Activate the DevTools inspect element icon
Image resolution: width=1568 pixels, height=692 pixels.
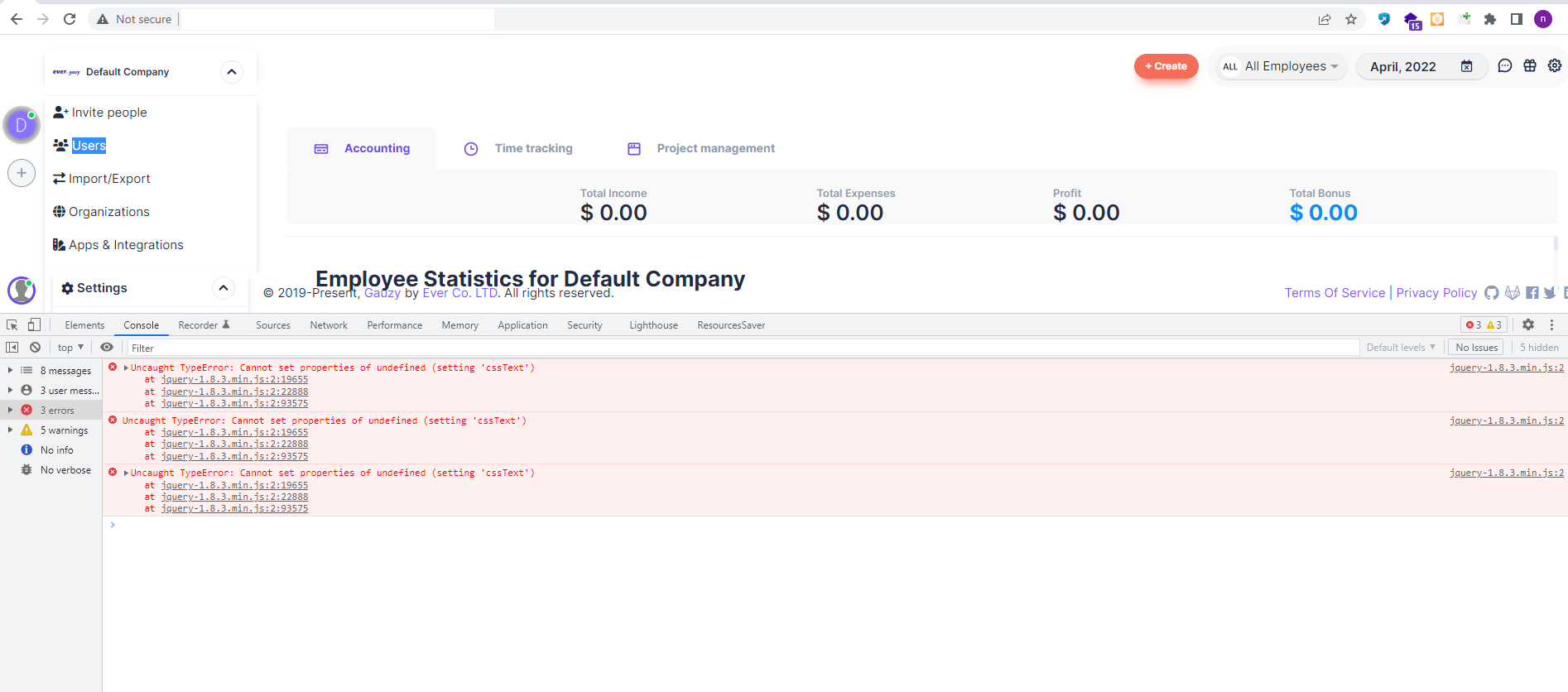(12, 325)
